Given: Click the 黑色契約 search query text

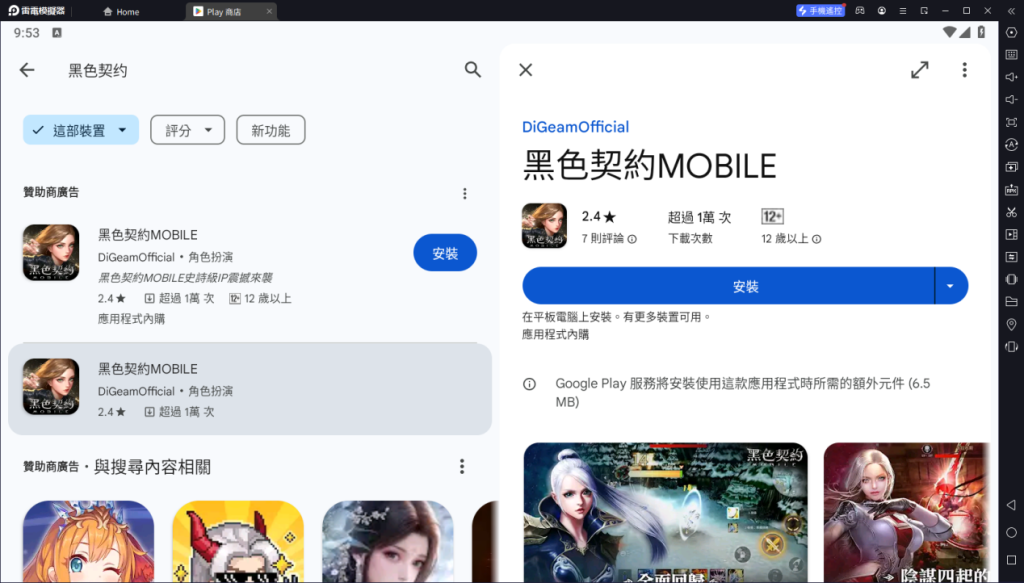Looking at the screenshot, I should 98,71.
